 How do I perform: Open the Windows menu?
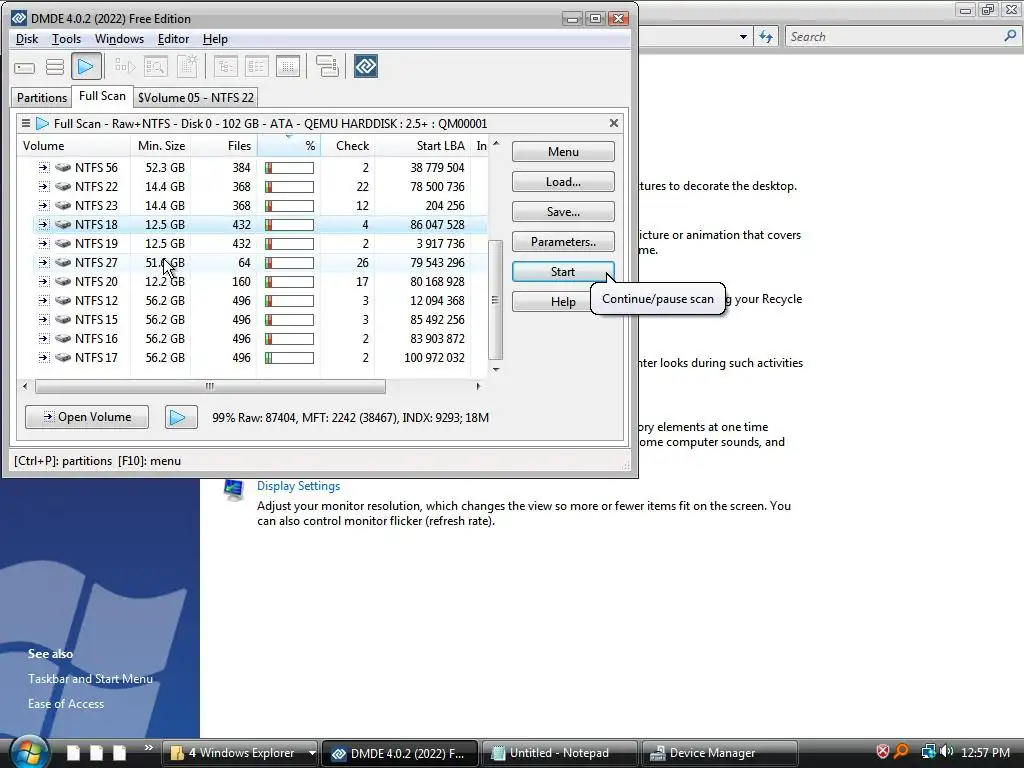[x=119, y=39]
